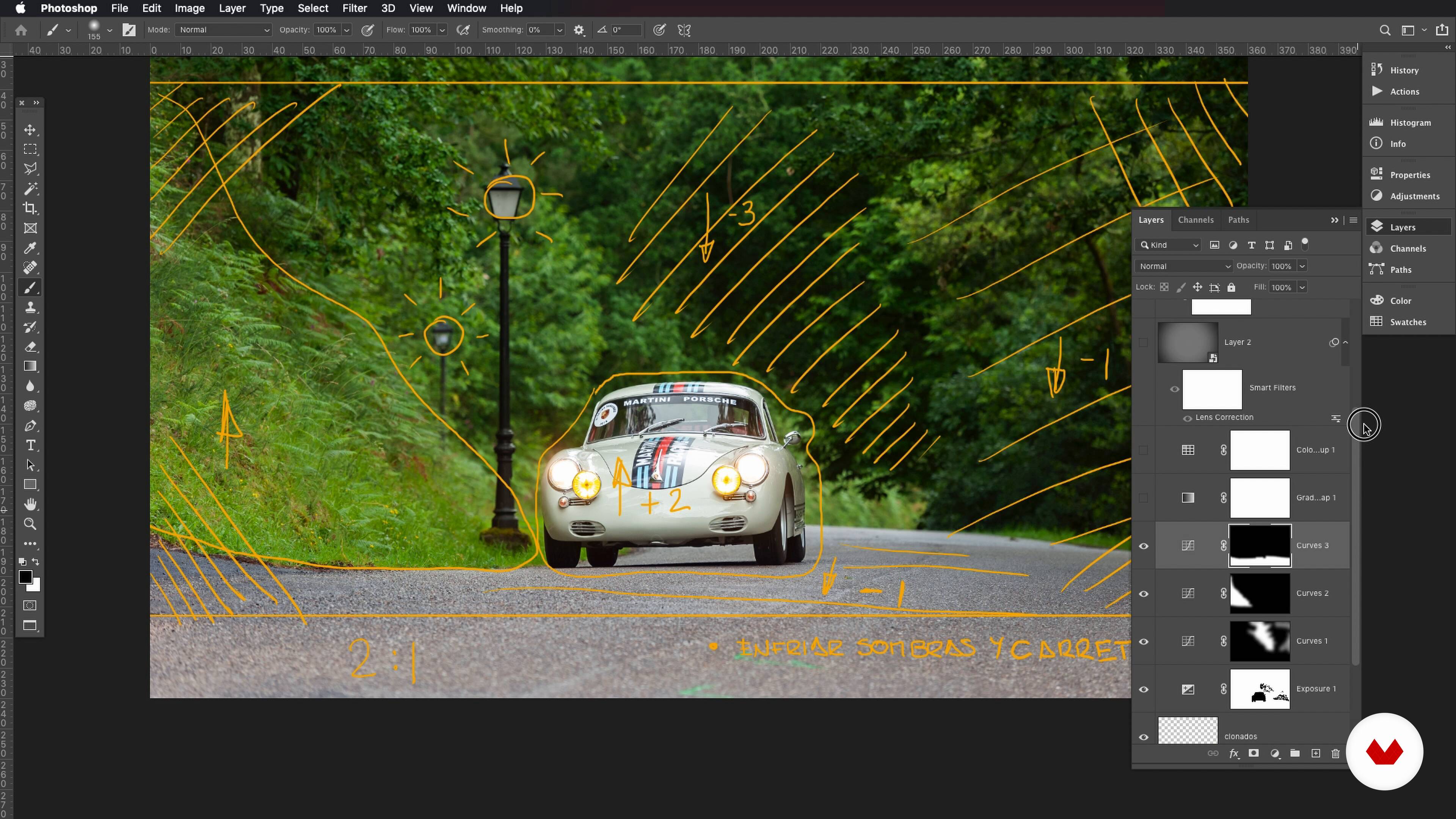This screenshot has width=1456, height=819.
Task: Select the Clone Stamp tool
Action: [30, 308]
